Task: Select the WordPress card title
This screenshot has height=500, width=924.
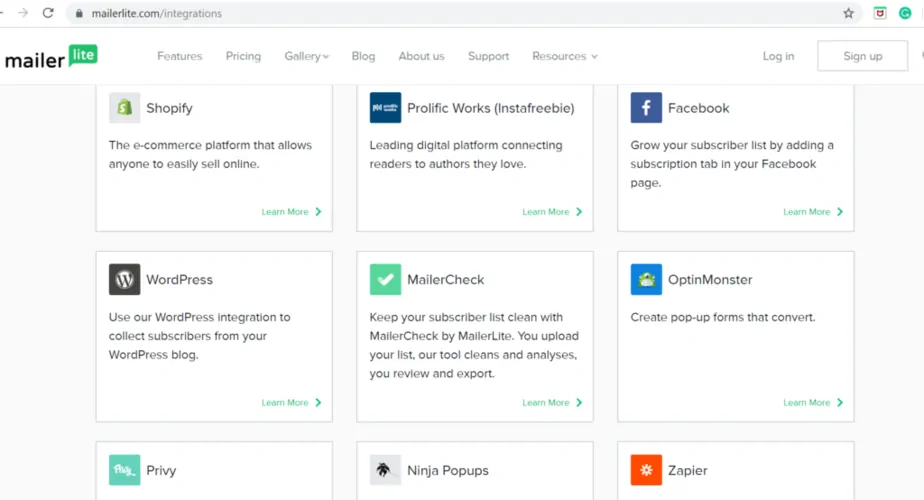Action: coord(179,279)
